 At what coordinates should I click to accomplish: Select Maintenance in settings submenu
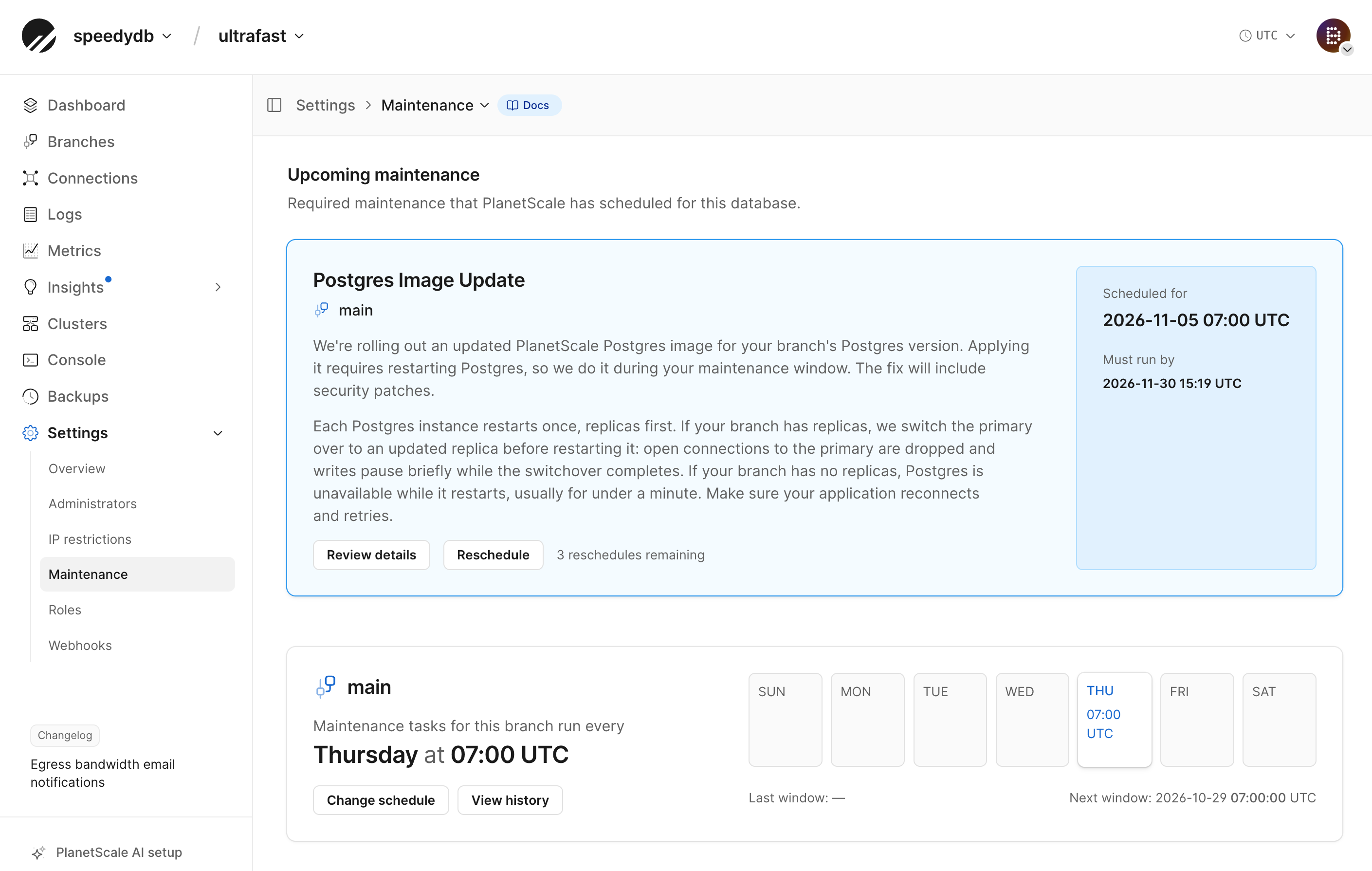tap(137, 574)
